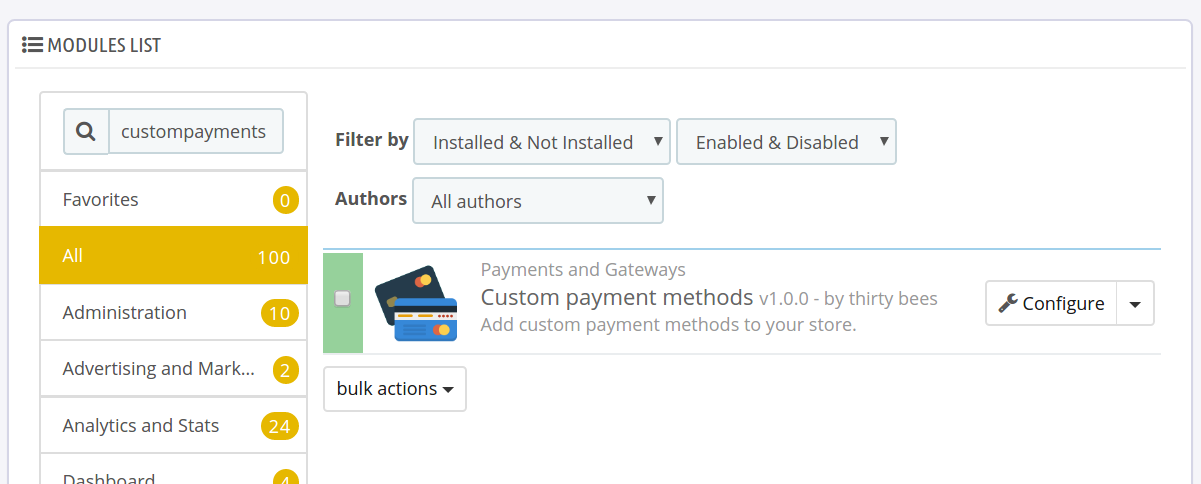Open the Advertising and Marketing category
This screenshot has width=1201, height=484.
point(174,369)
